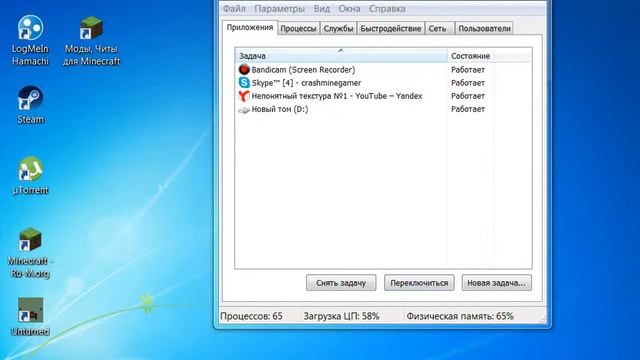Image resolution: width=640 pixels, height=360 pixels.
Task: Open the Вид menu
Action: tap(322, 9)
